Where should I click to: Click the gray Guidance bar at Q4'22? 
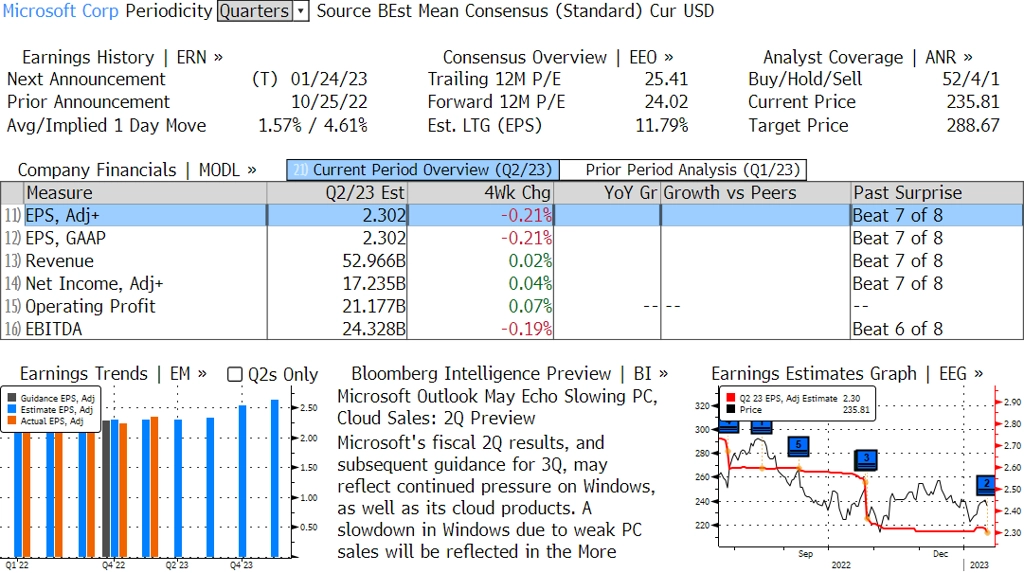(x=106, y=489)
